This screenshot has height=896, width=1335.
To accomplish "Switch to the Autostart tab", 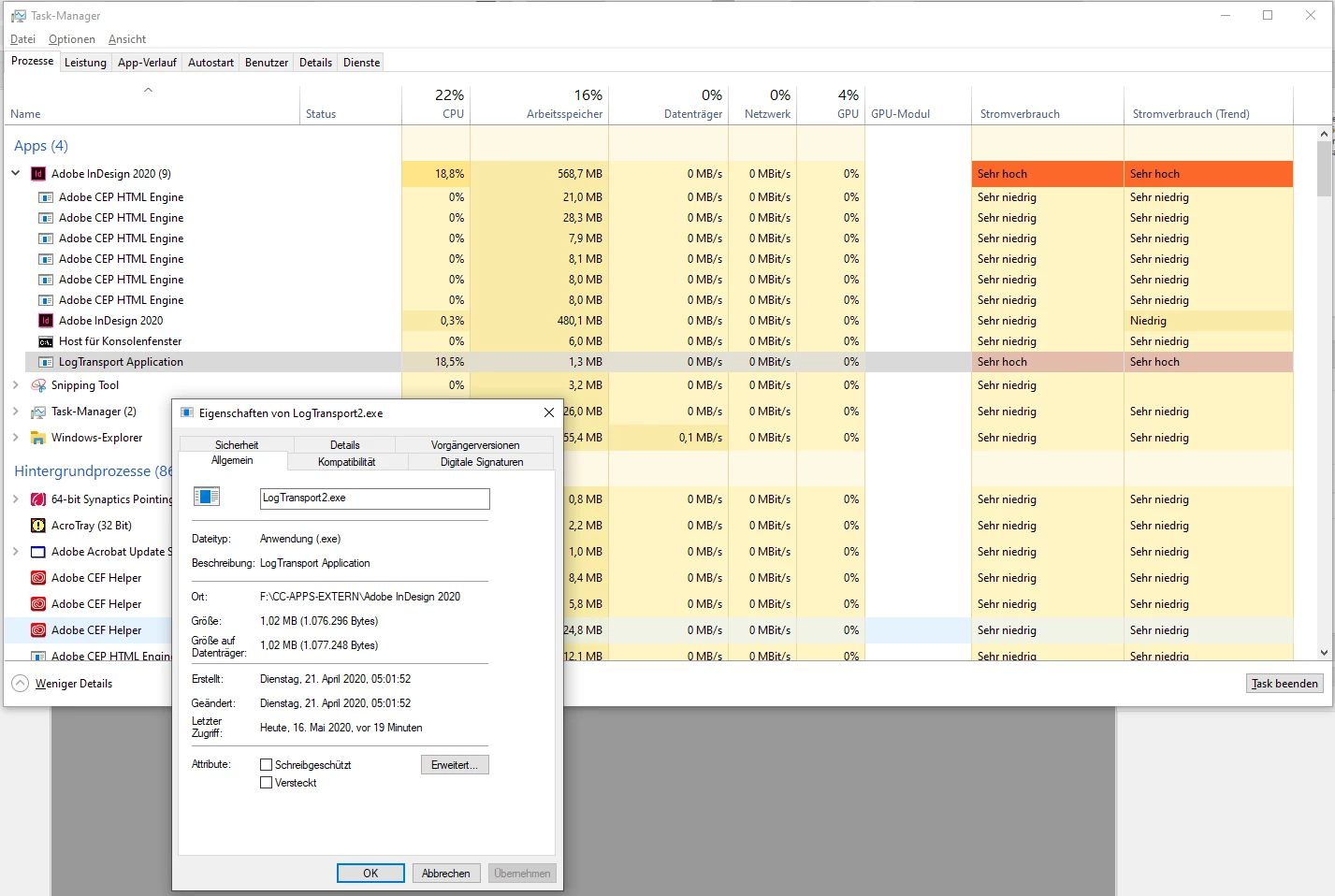I will (210, 63).
